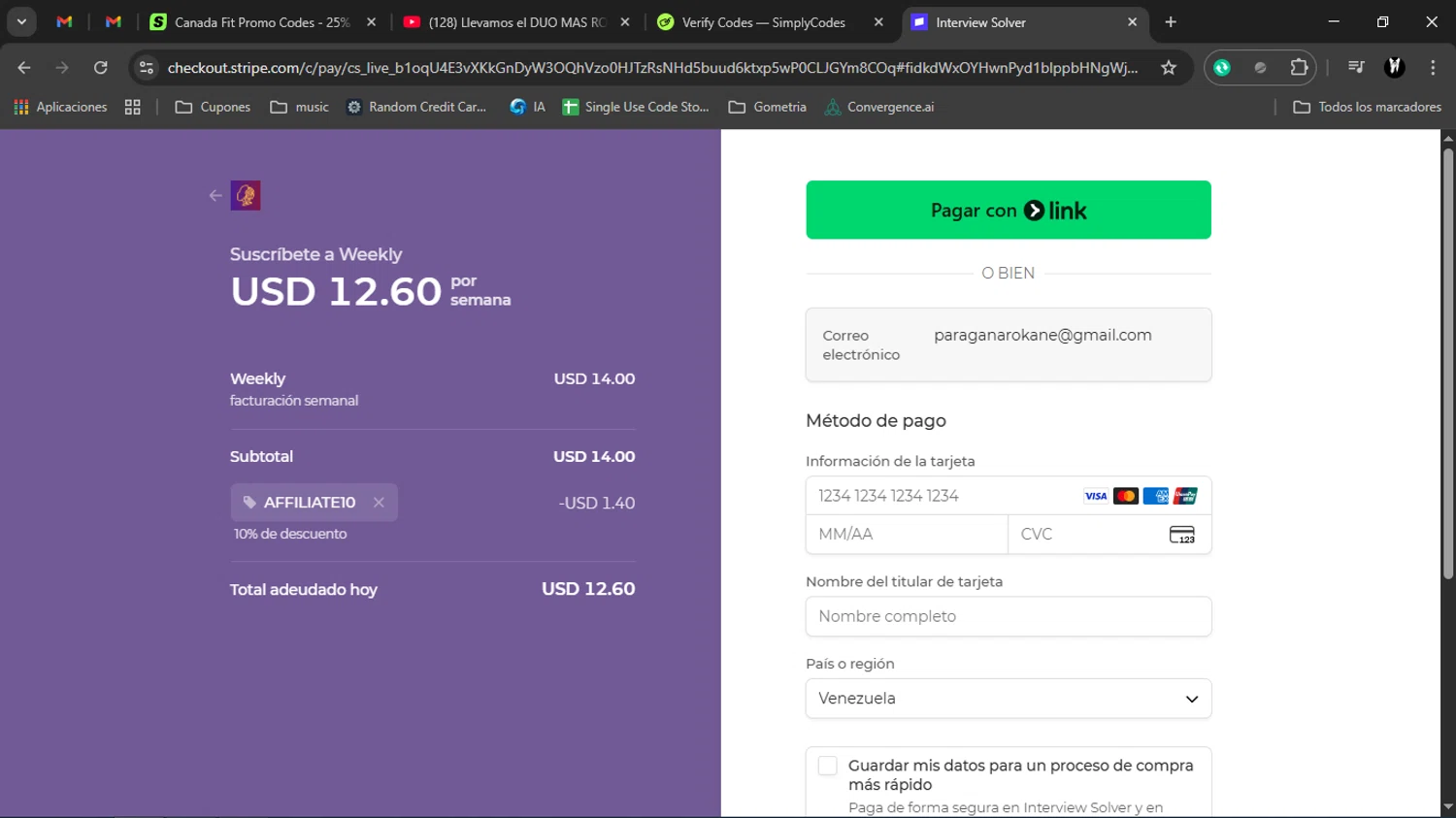Open the Convergence.ai bookmark
Screen dimensions: 1456x818
coord(879,107)
